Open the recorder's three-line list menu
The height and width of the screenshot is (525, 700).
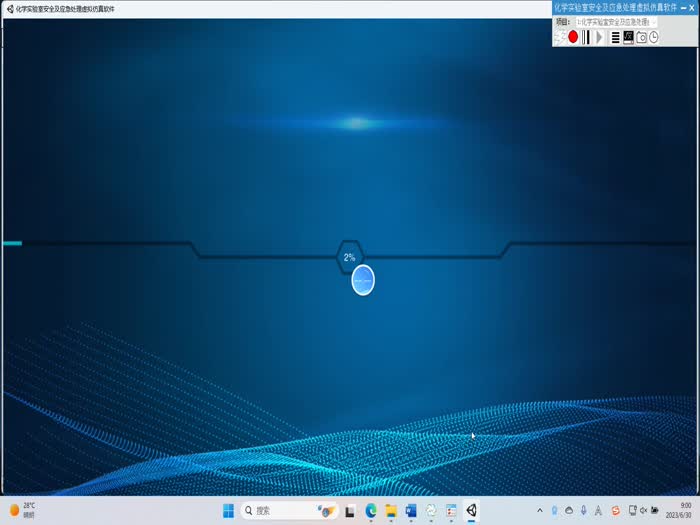point(615,37)
